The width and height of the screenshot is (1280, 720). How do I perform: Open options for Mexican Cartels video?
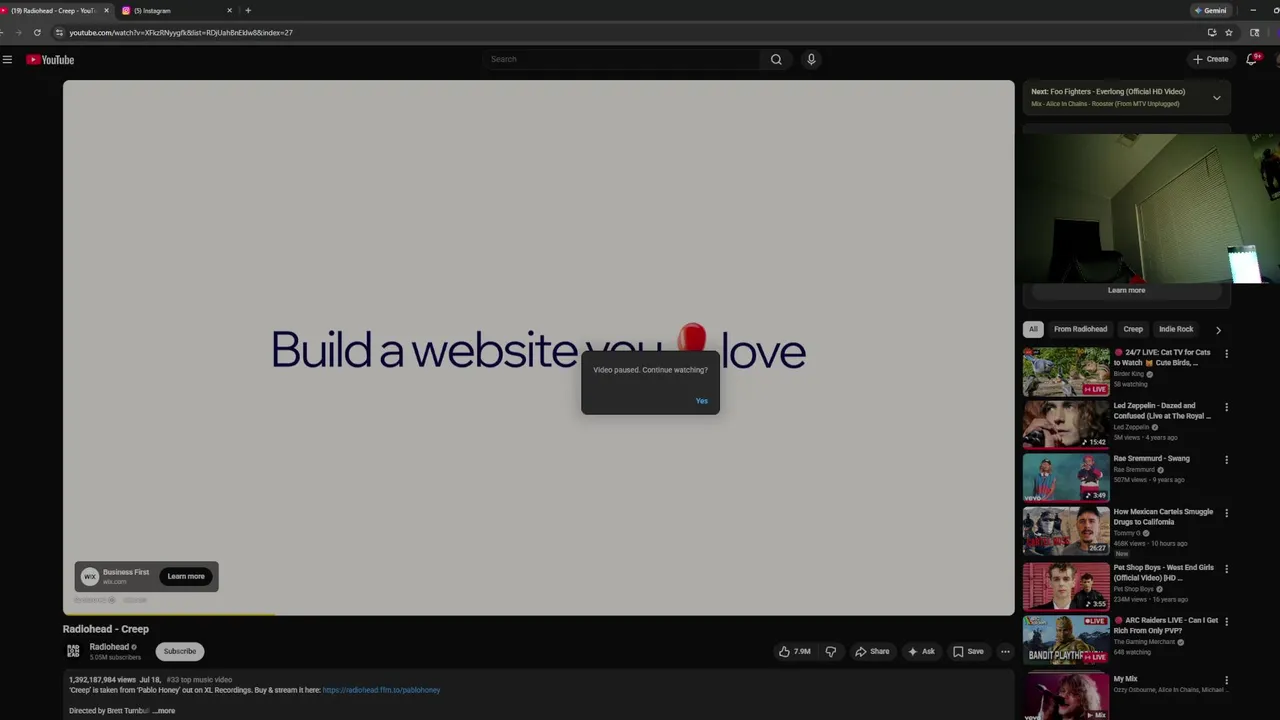coord(1226,513)
